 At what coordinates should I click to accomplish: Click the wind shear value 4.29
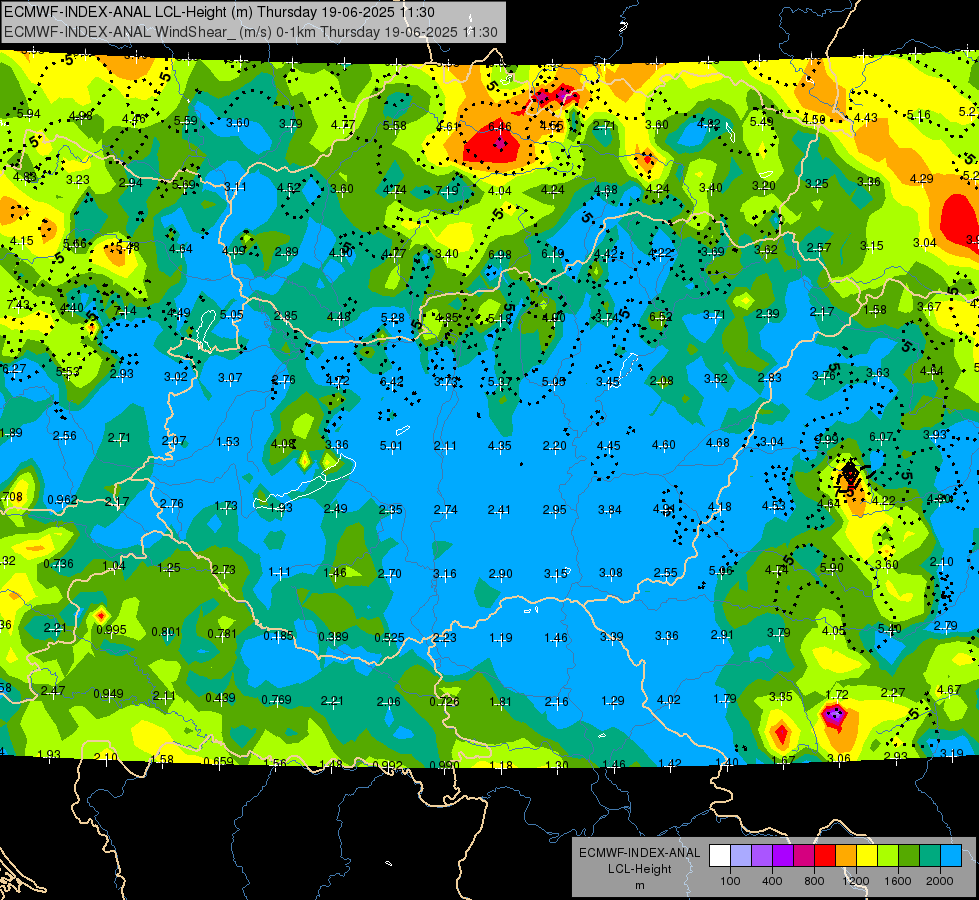click(x=922, y=179)
